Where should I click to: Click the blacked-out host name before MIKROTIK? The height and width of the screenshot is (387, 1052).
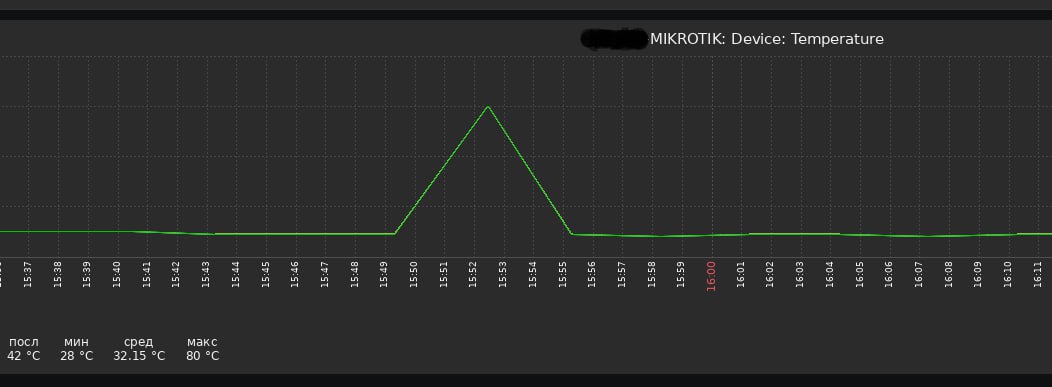[x=615, y=38]
